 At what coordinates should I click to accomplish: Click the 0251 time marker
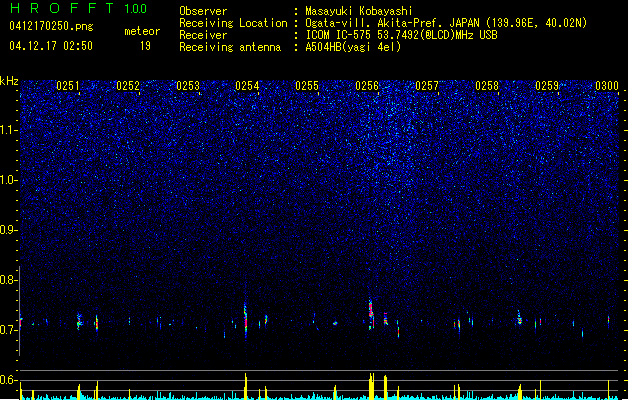pos(68,86)
